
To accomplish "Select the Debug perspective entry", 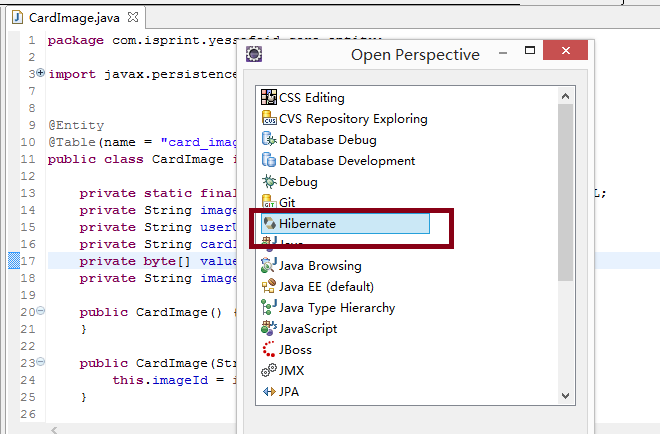I will tap(298, 181).
